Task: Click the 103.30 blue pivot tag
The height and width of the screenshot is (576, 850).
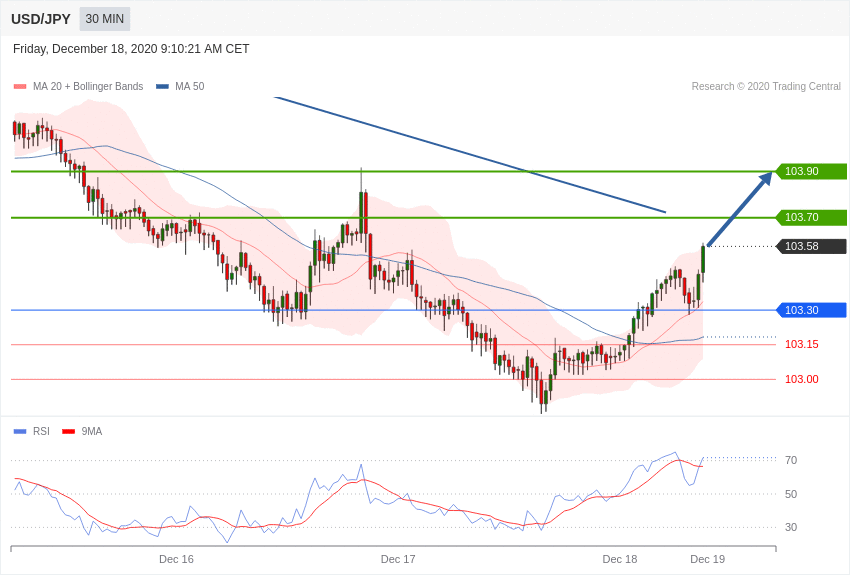Action: tap(812, 310)
